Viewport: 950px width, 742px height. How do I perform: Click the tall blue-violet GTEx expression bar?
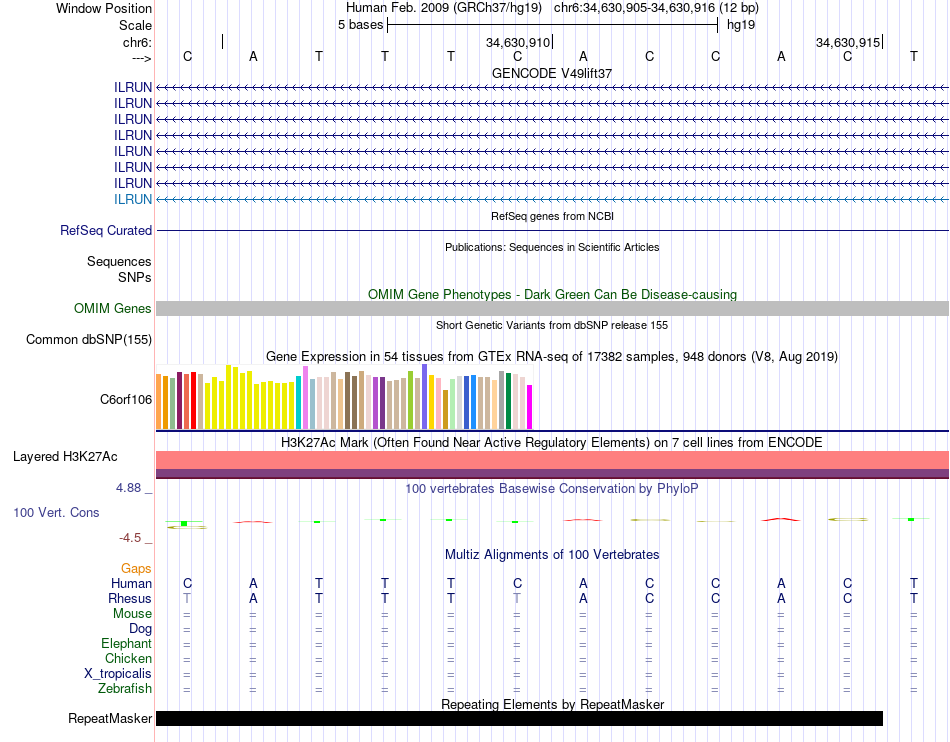point(425,397)
